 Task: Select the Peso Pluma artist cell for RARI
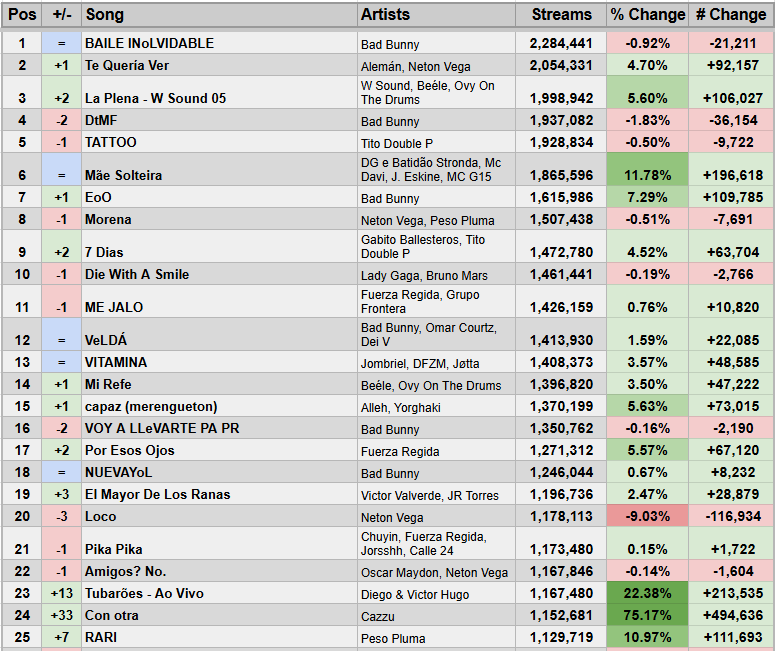click(436, 637)
